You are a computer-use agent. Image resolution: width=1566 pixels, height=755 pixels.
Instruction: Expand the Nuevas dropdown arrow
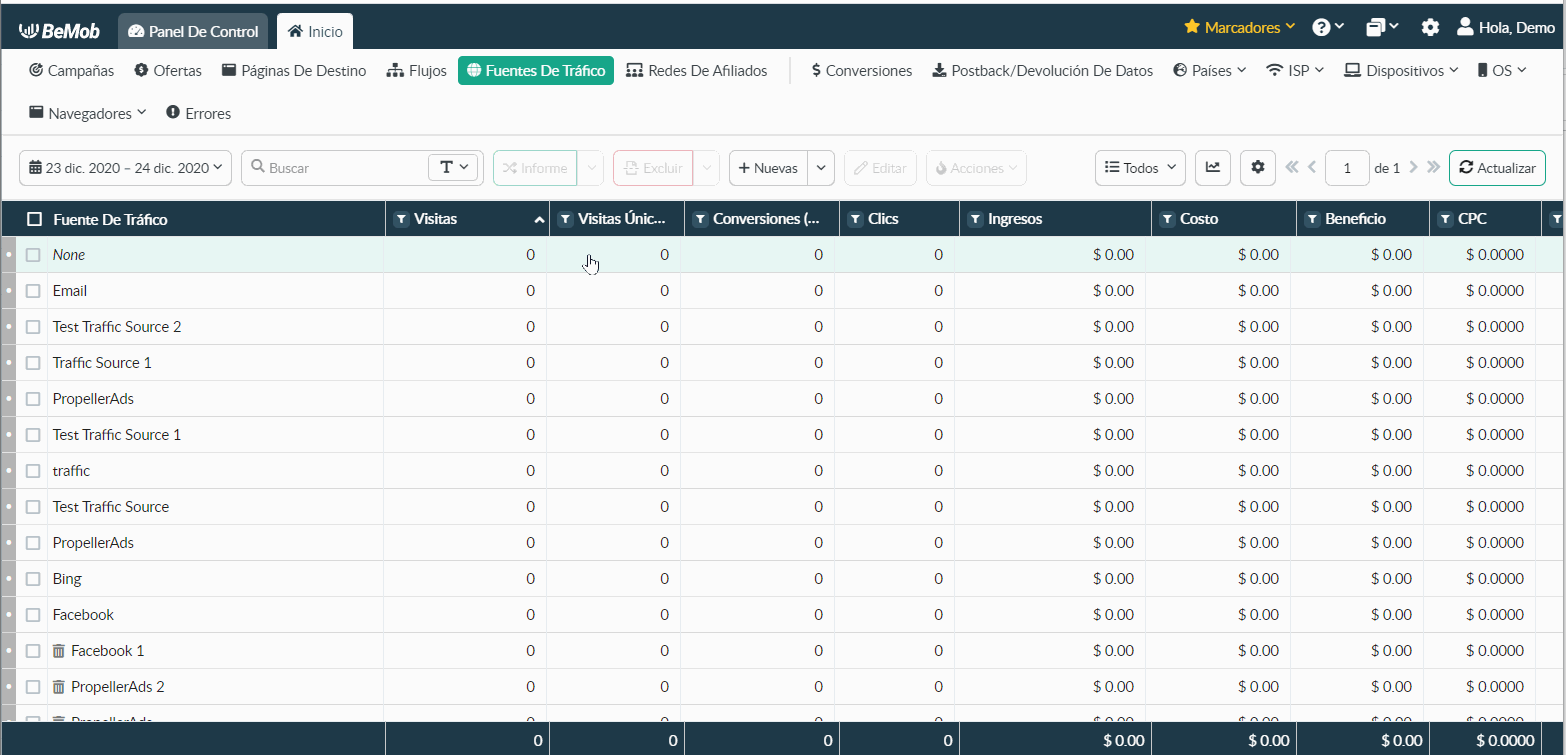pos(821,168)
